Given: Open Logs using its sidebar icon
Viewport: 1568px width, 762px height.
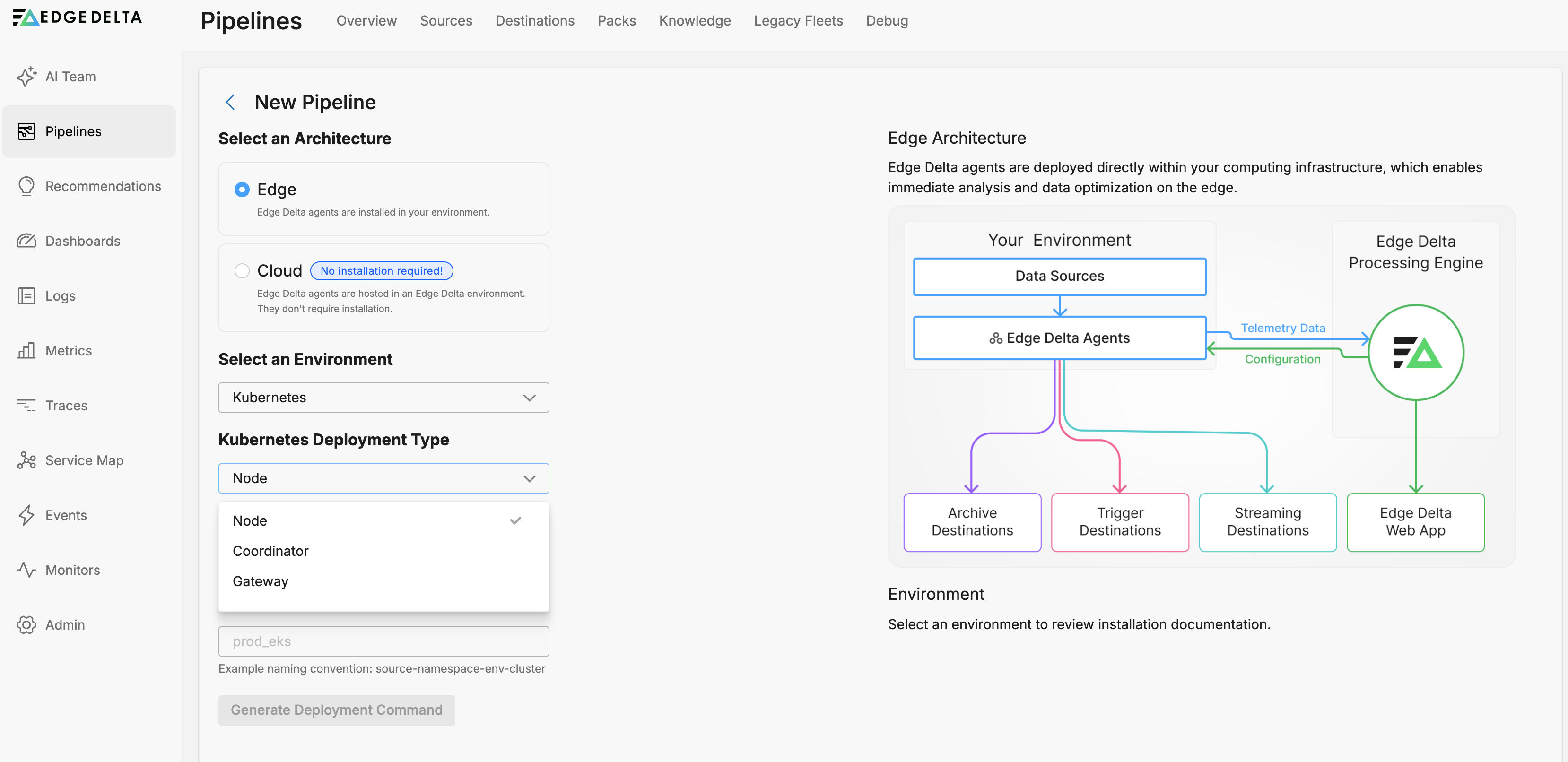Looking at the screenshot, I should (26, 296).
